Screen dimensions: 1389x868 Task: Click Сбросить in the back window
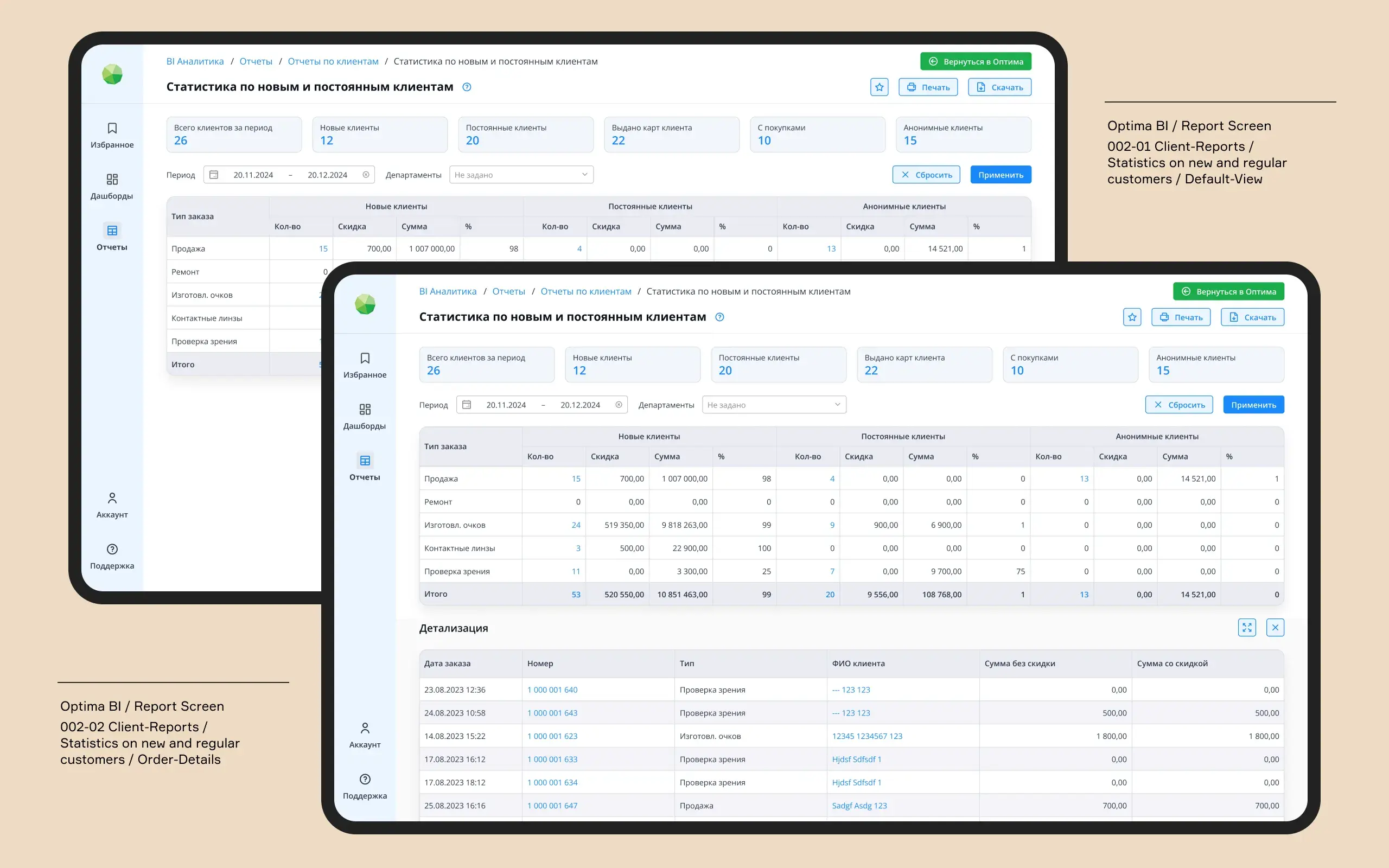pyautogui.click(x=926, y=175)
